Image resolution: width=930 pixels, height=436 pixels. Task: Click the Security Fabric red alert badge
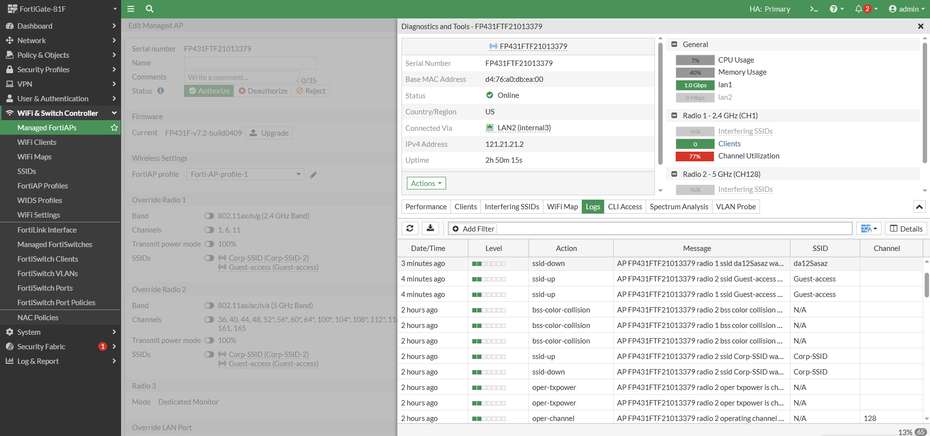coord(102,346)
